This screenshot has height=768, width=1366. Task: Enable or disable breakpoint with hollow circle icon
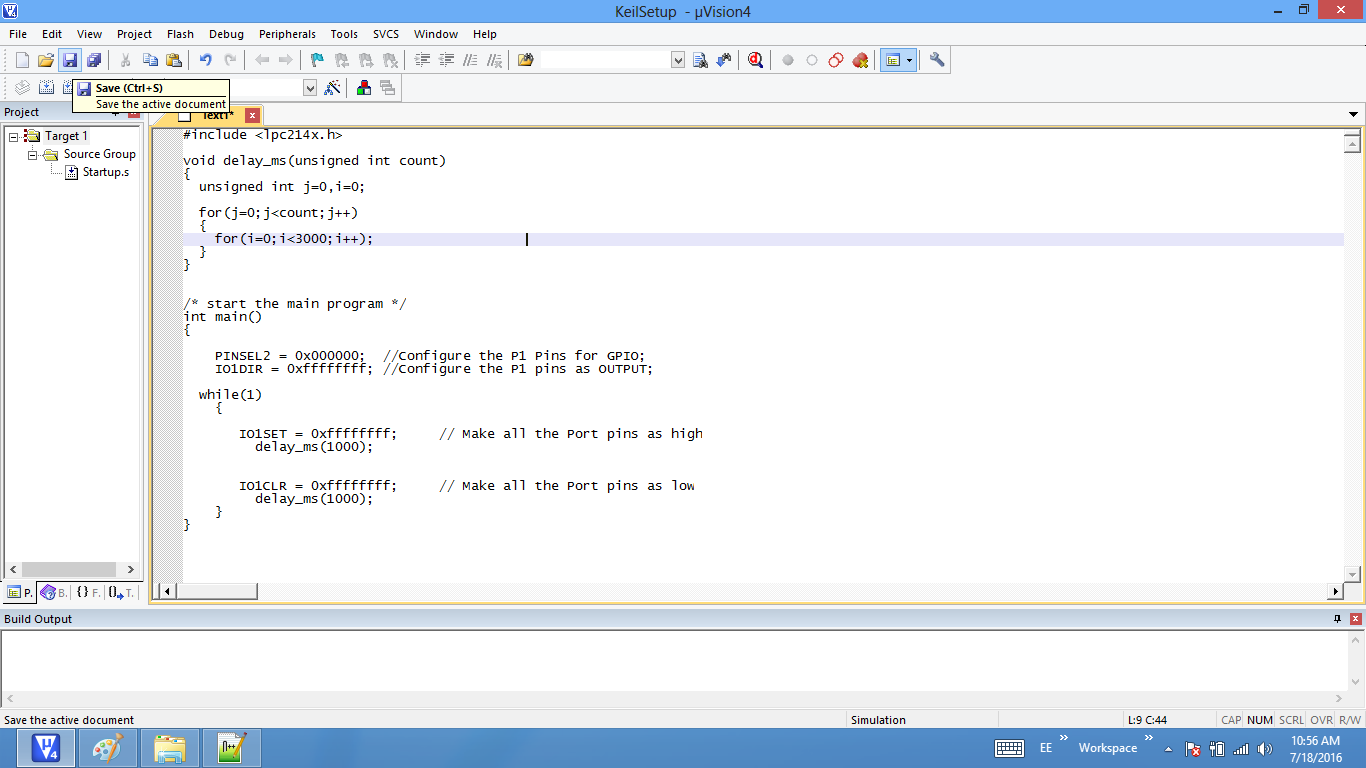(x=812, y=60)
